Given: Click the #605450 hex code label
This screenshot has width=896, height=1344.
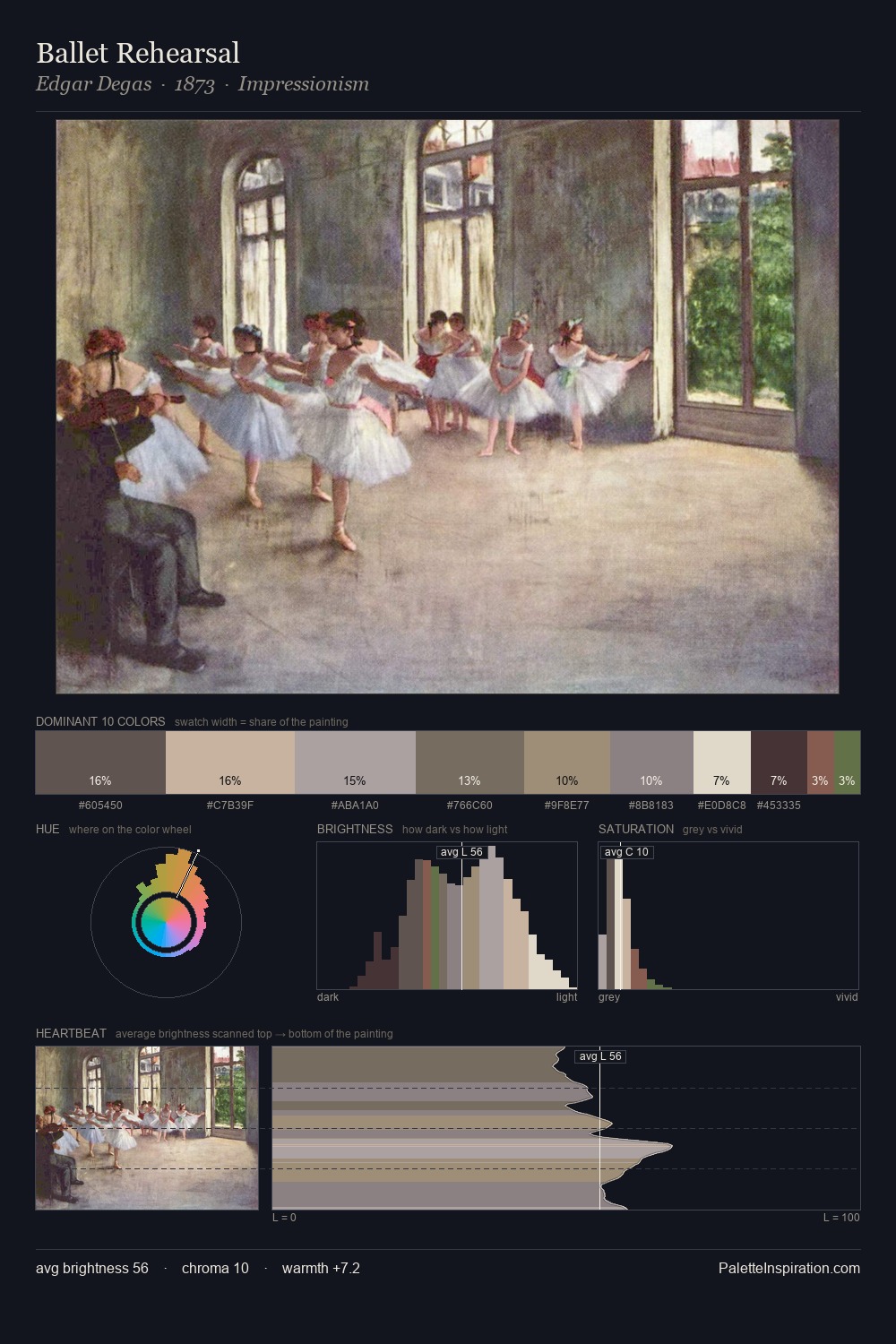Looking at the screenshot, I should pyautogui.click(x=100, y=806).
